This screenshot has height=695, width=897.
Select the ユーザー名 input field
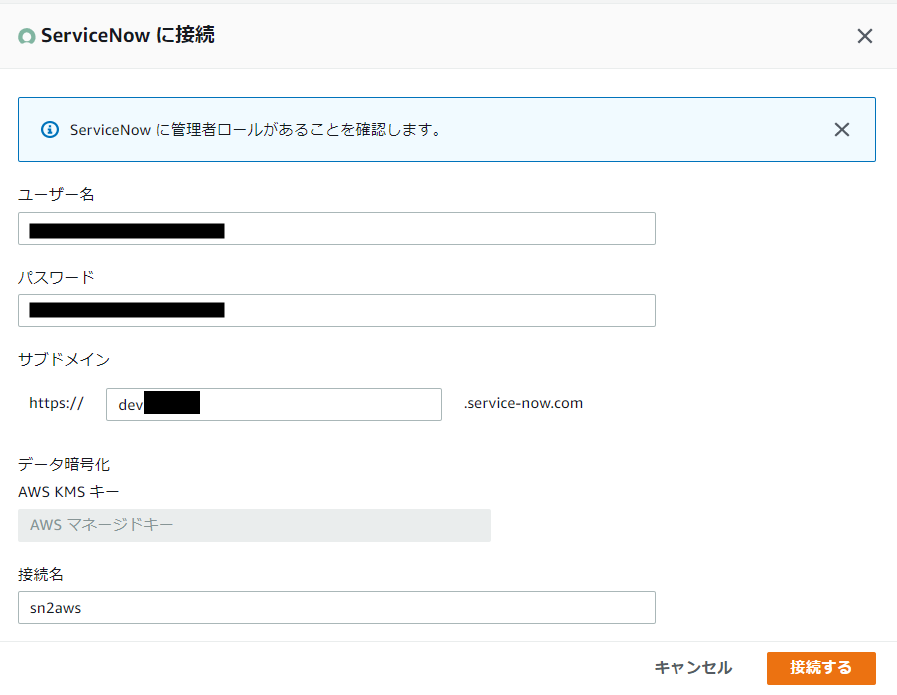click(337, 228)
